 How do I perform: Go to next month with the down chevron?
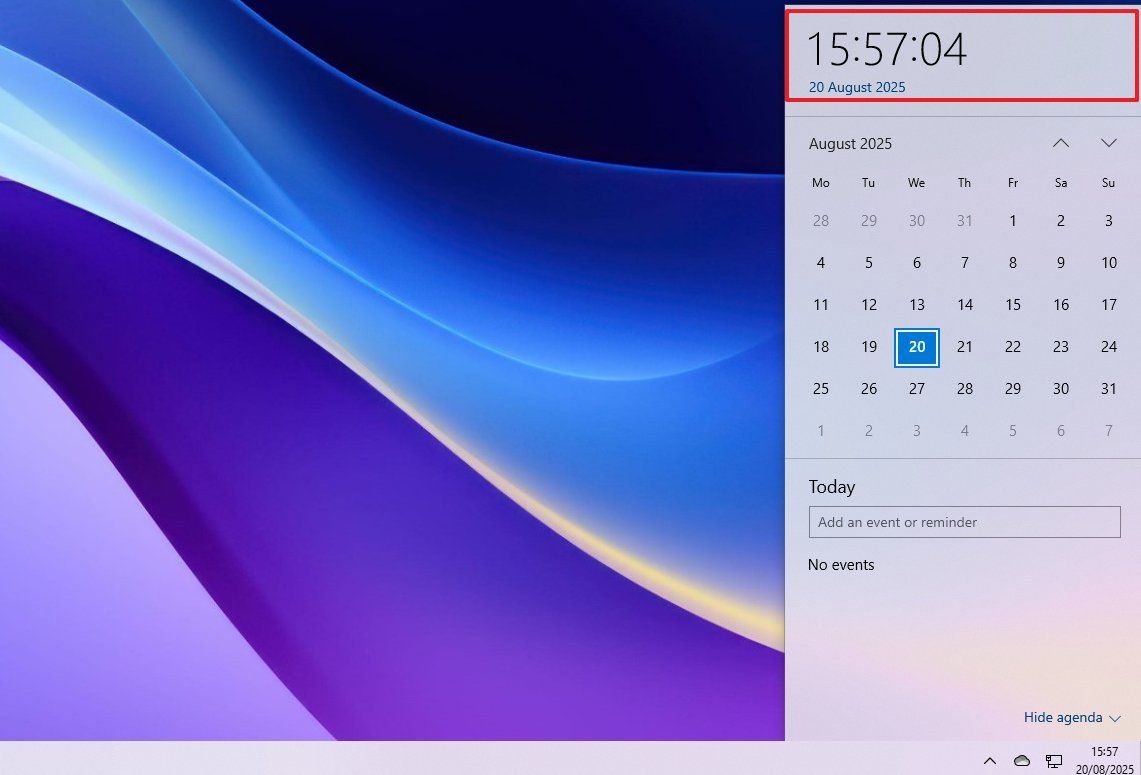coord(1109,143)
